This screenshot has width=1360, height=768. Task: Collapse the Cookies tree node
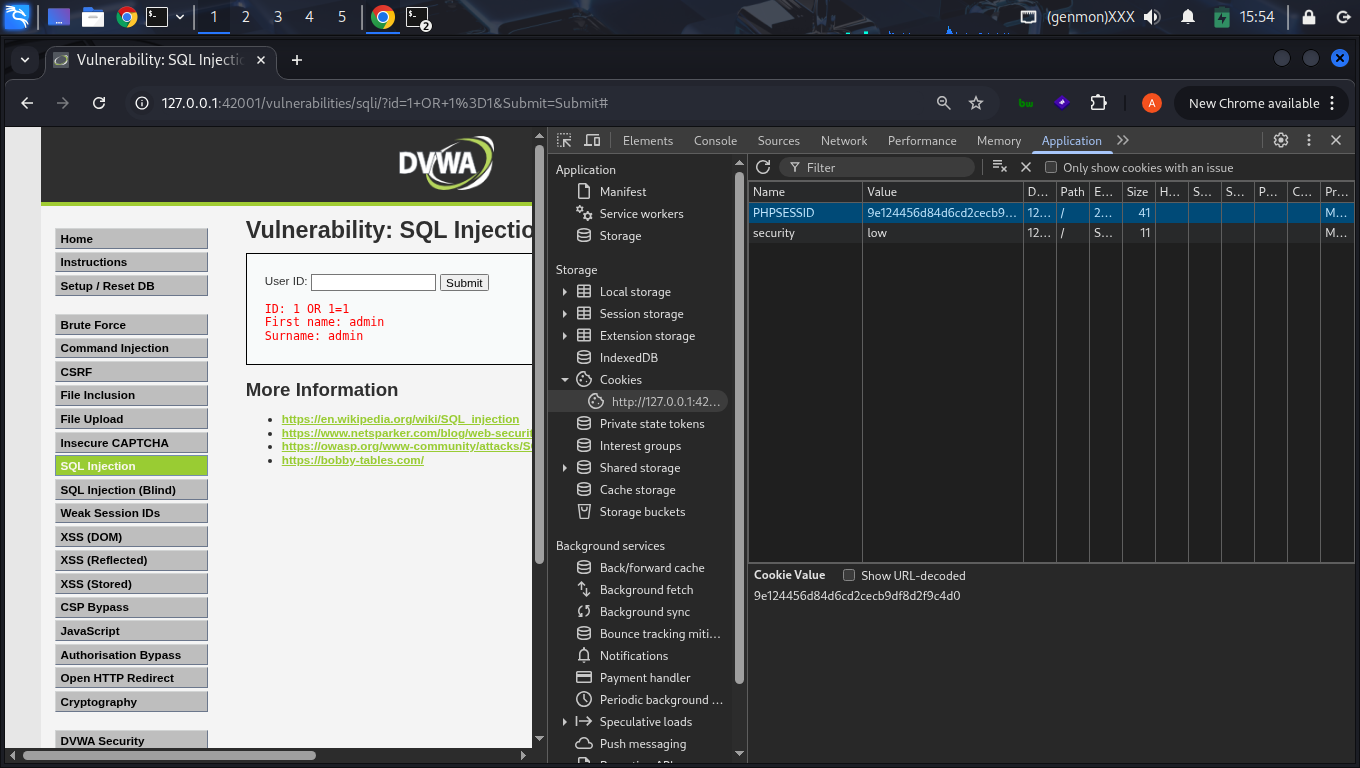pos(565,380)
